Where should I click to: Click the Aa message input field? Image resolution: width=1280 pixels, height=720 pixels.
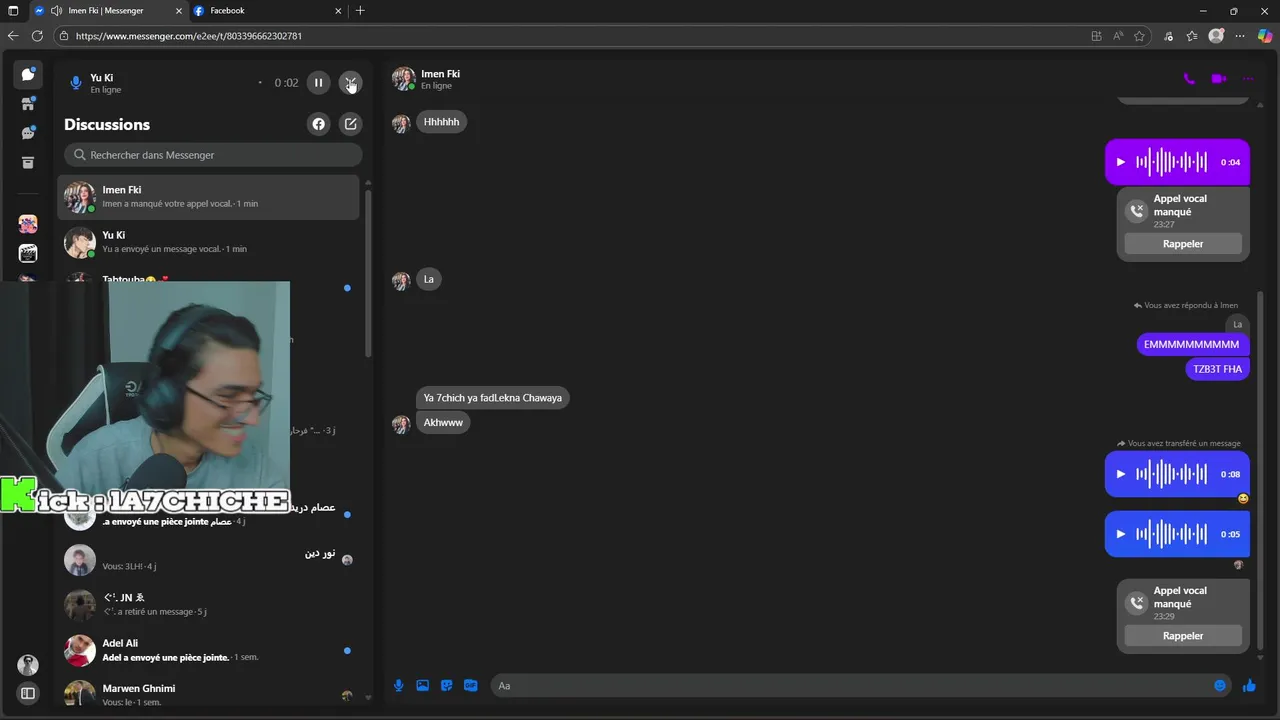[850, 686]
